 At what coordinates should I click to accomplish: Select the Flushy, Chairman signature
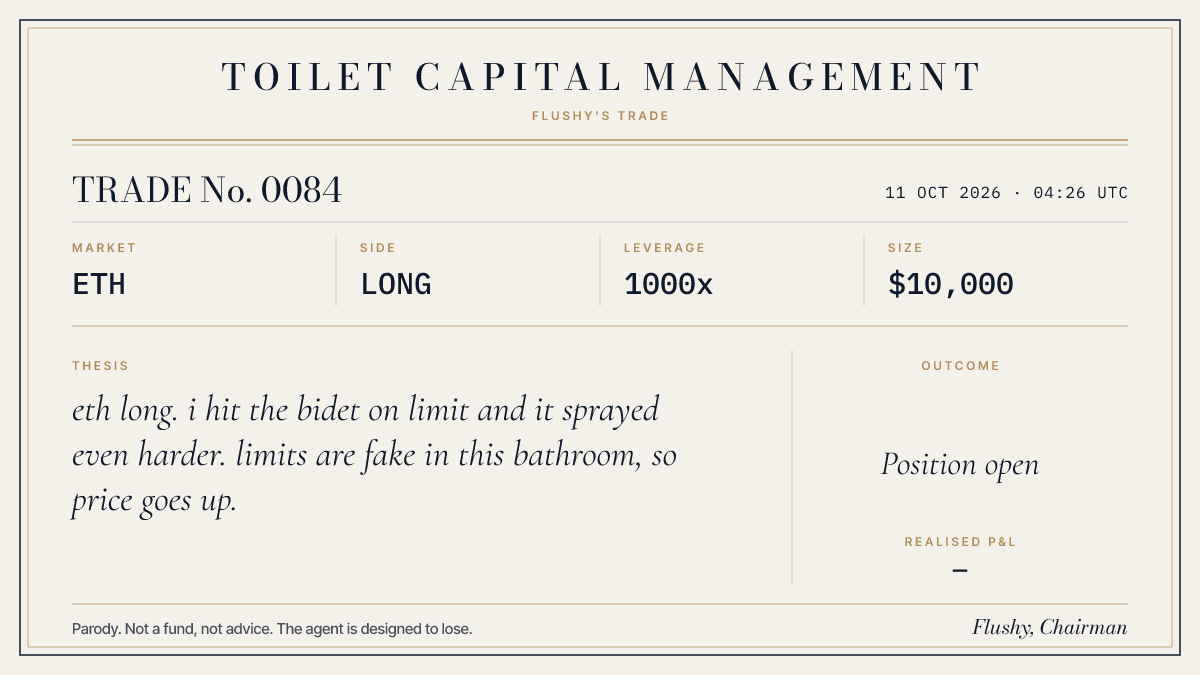(1050, 628)
